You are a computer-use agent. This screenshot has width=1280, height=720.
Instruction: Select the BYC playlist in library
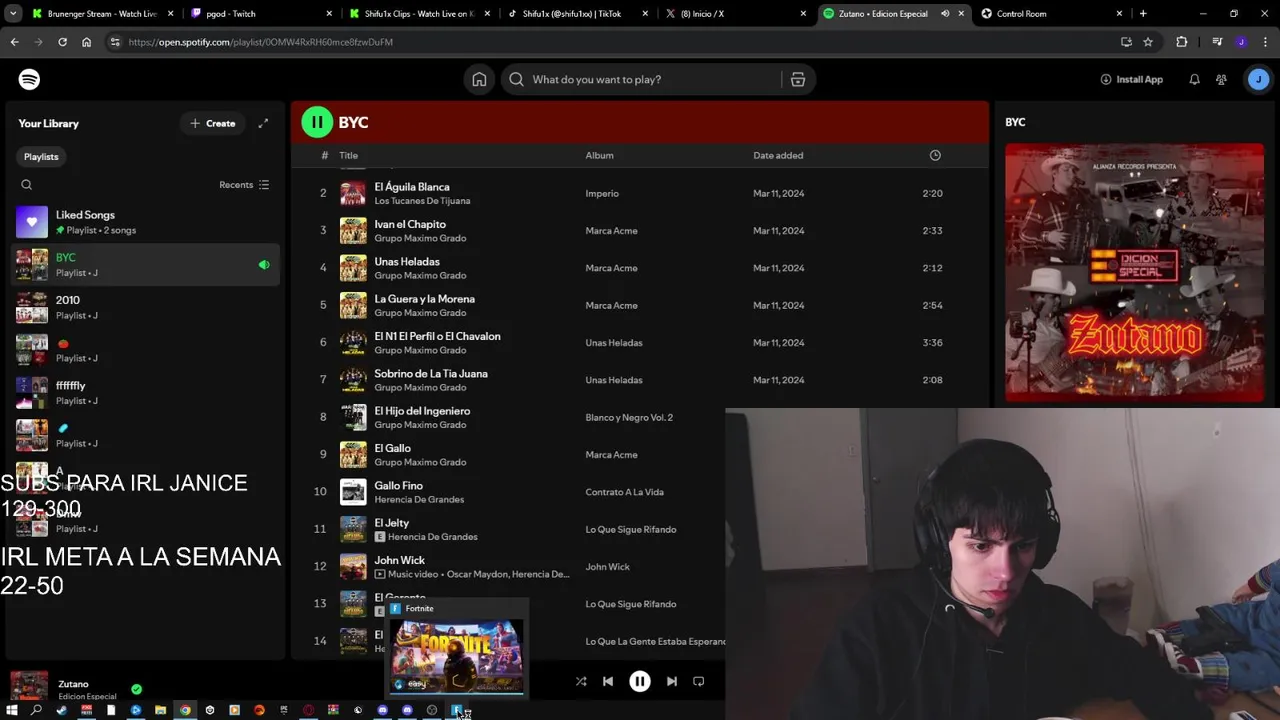pyautogui.click(x=144, y=264)
